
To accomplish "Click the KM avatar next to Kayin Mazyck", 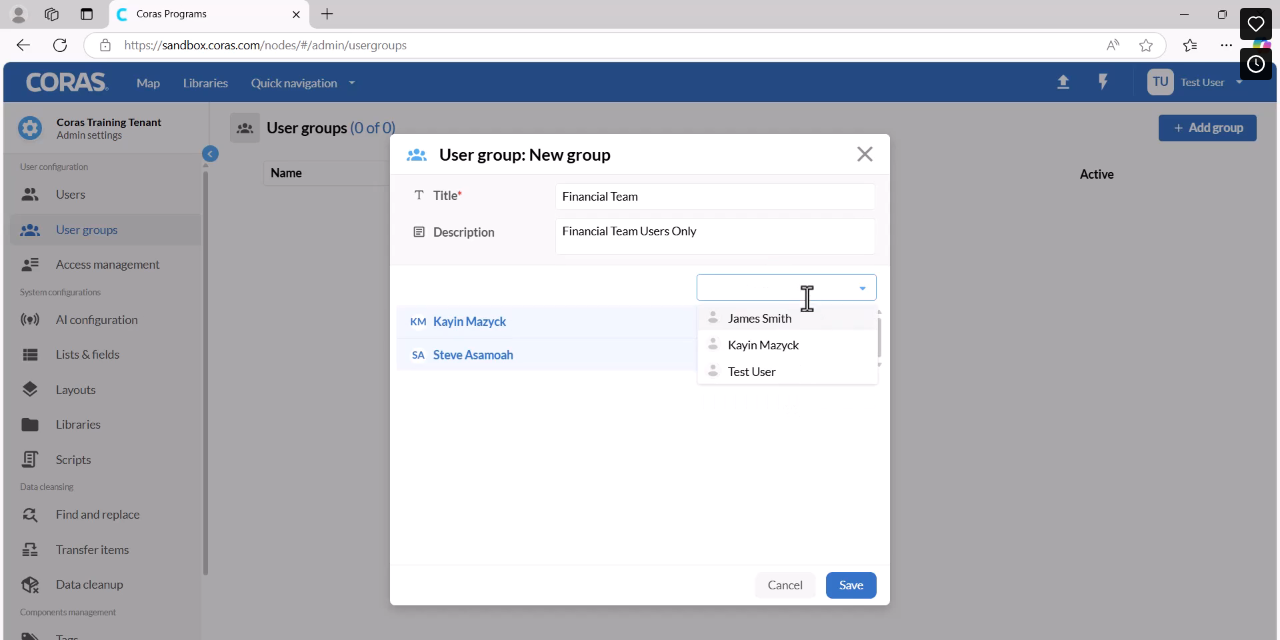I will click(x=418, y=322).
